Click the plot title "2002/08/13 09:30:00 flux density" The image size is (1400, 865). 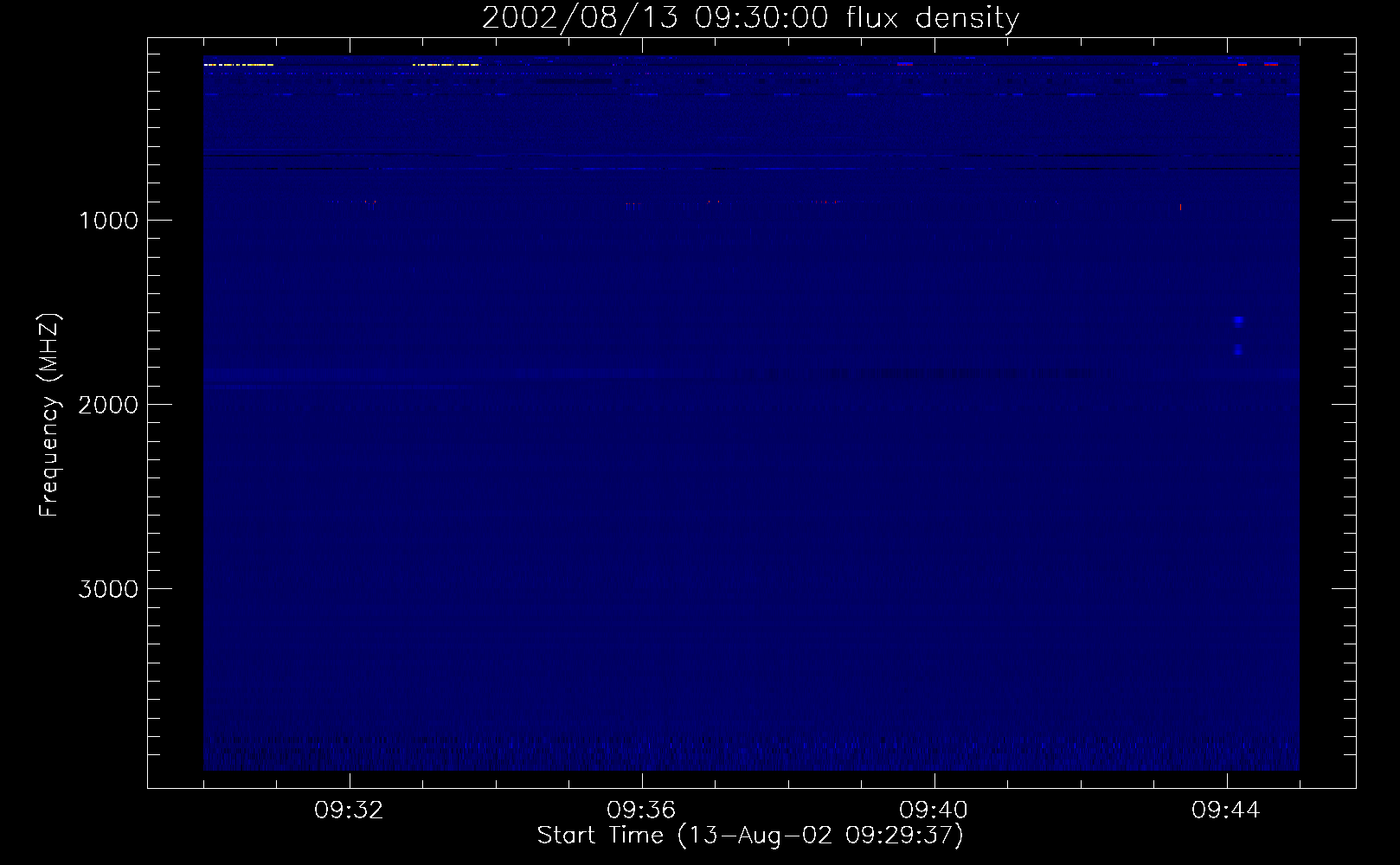point(750,18)
